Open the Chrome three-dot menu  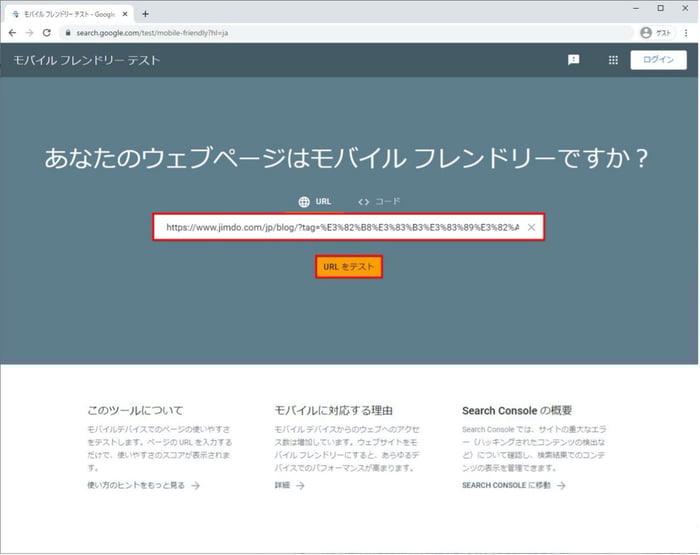point(686,33)
